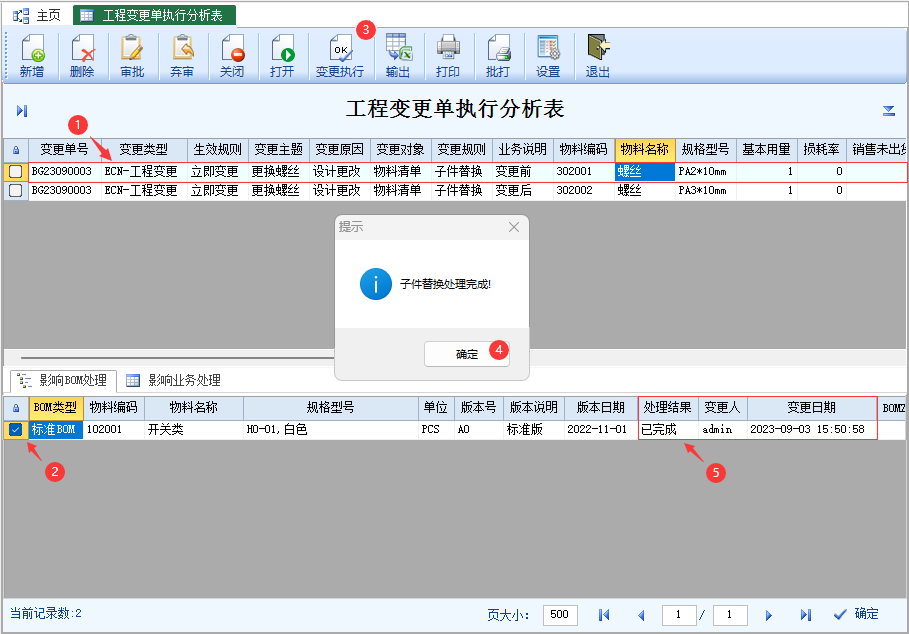Click highlighted 物料名称 column header in upper table
This screenshot has height=634, width=909.
click(x=645, y=150)
